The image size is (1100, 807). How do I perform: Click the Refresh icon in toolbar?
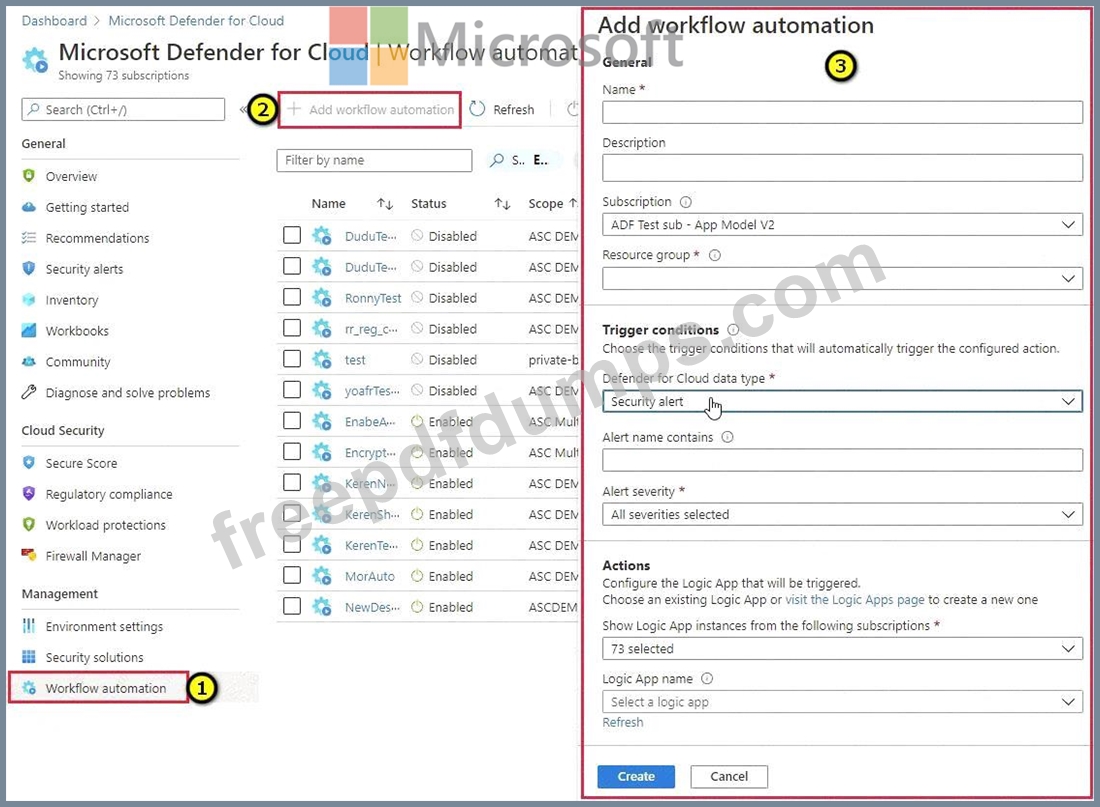coord(477,110)
